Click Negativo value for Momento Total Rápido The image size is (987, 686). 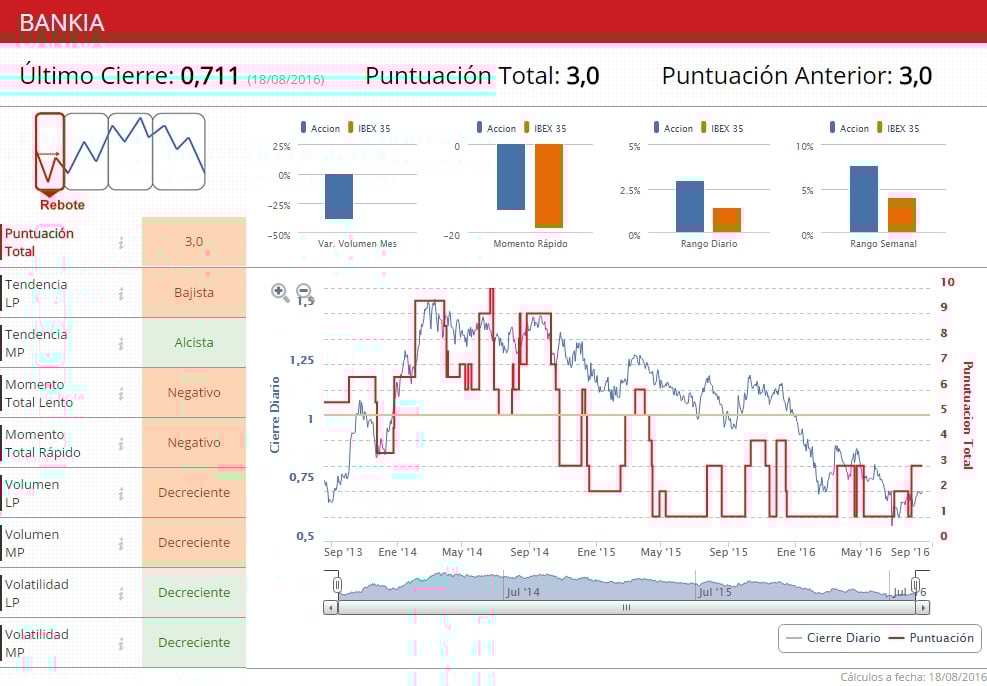pos(194,443)
